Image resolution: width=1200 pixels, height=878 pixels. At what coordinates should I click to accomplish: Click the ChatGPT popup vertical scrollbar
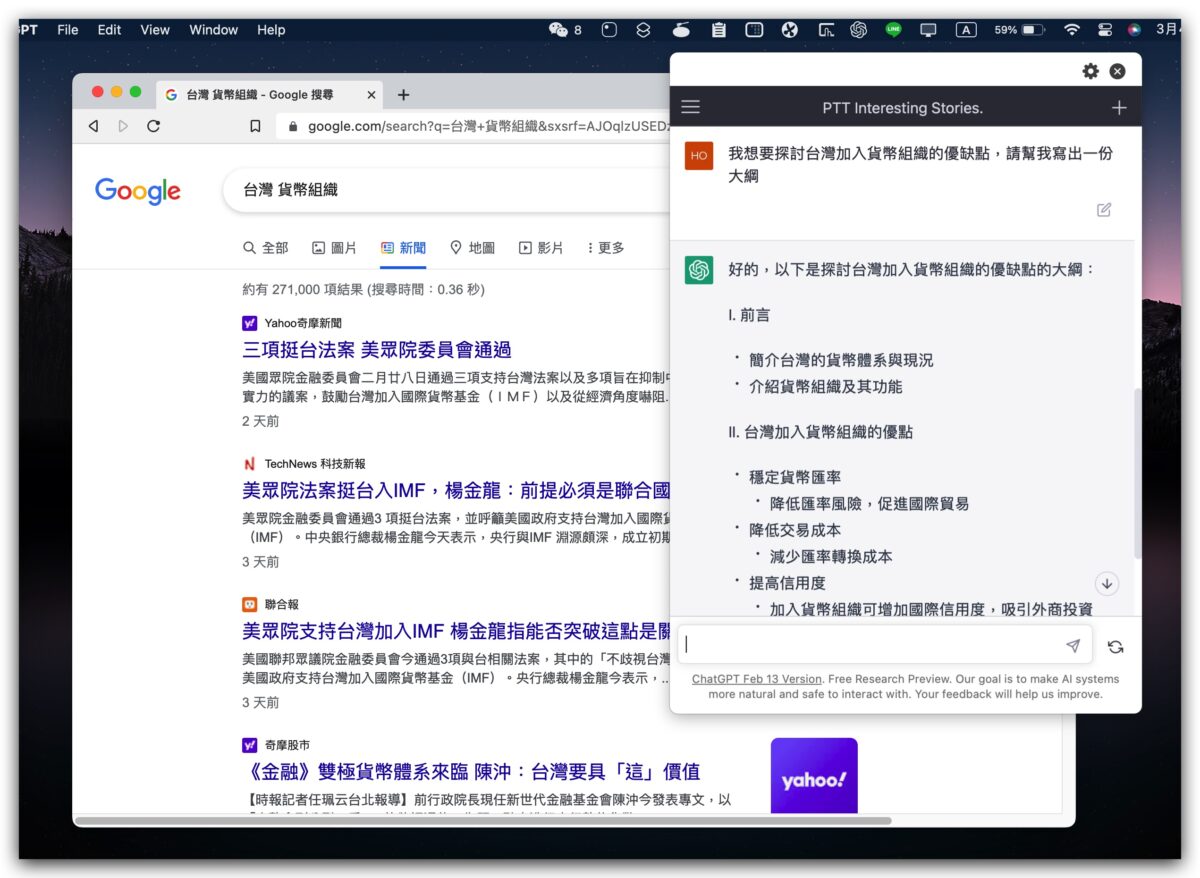1137,473
